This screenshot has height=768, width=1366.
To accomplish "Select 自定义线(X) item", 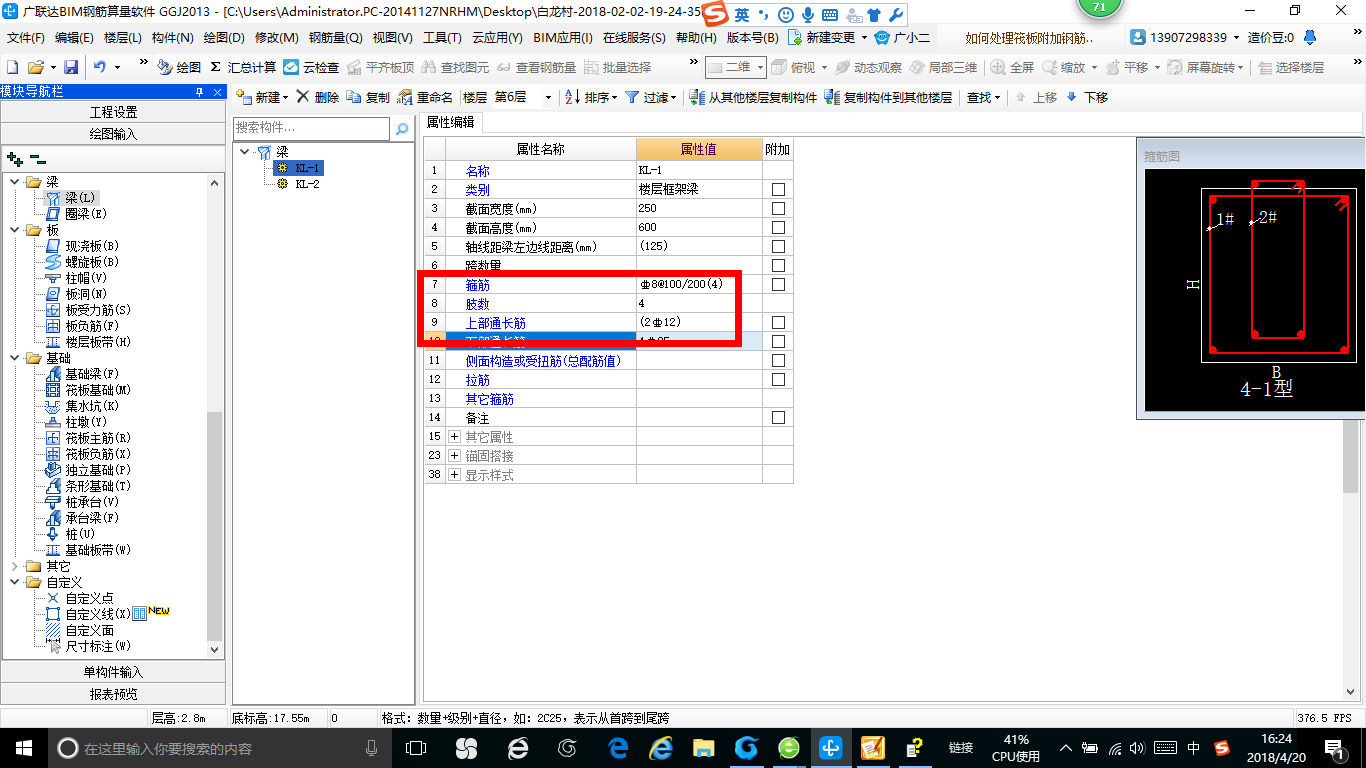I will tap(88, 614).
